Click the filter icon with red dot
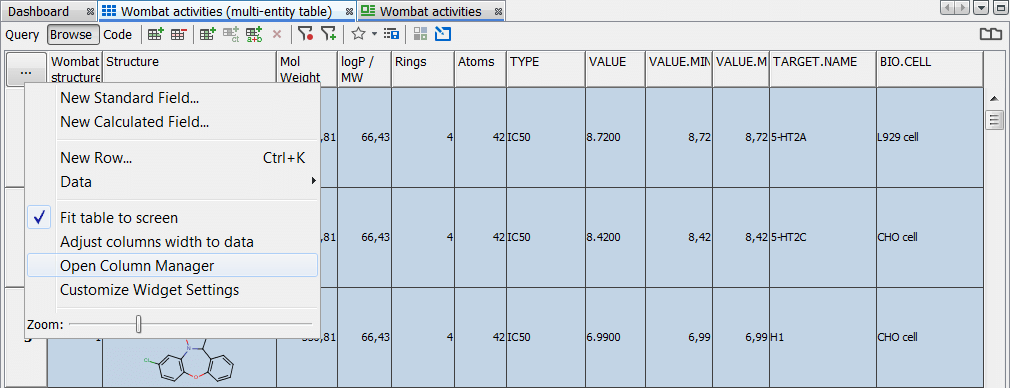The width and height of the screenshot is (1010, 388). click(305, 35)
